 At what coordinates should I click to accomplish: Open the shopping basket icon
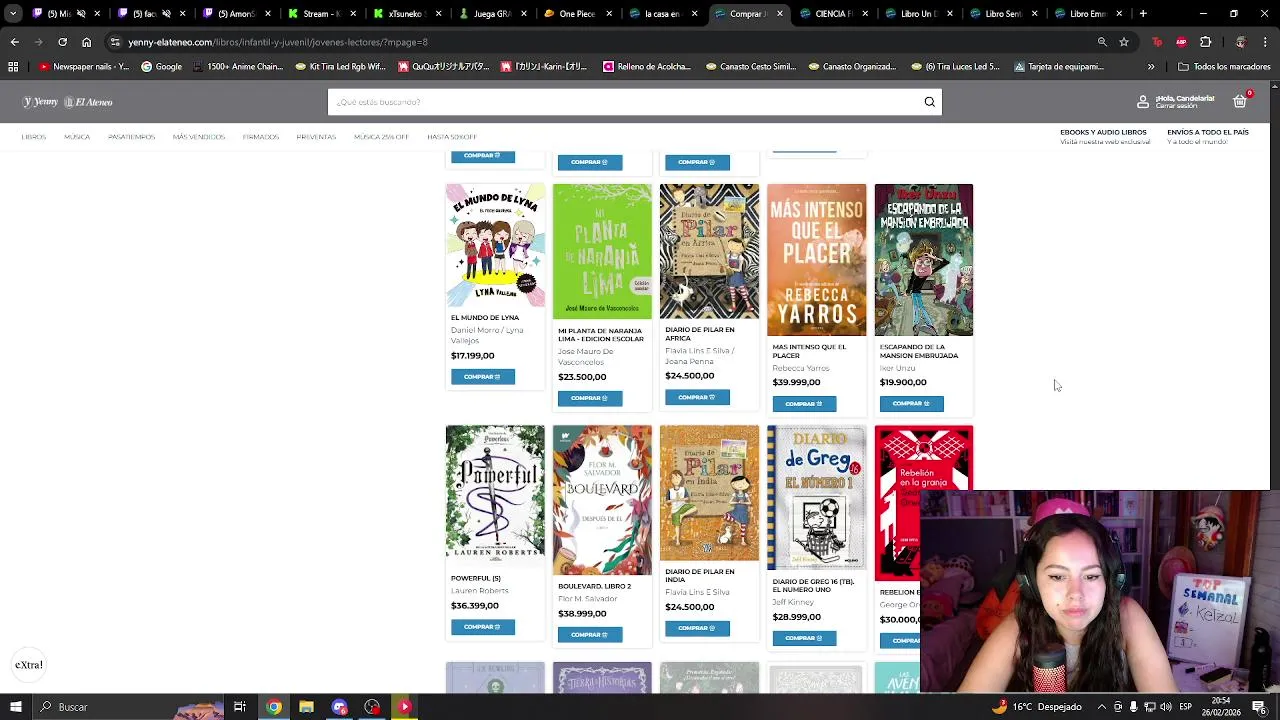[1240, 101]
